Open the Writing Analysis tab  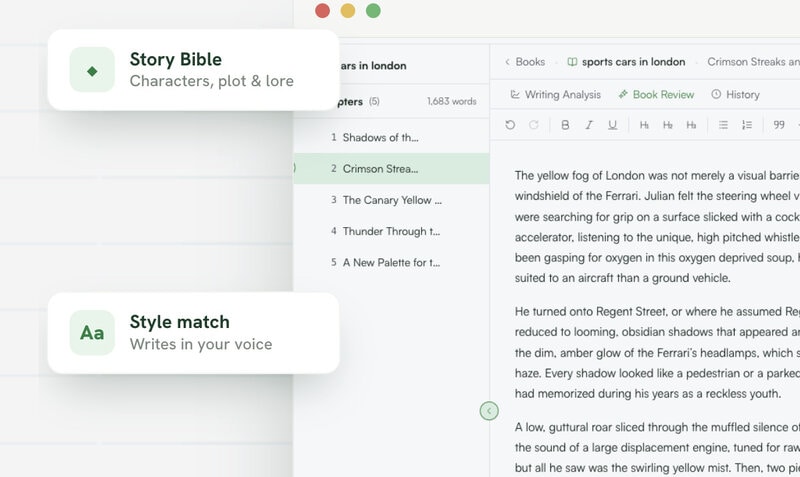[556, 94]
